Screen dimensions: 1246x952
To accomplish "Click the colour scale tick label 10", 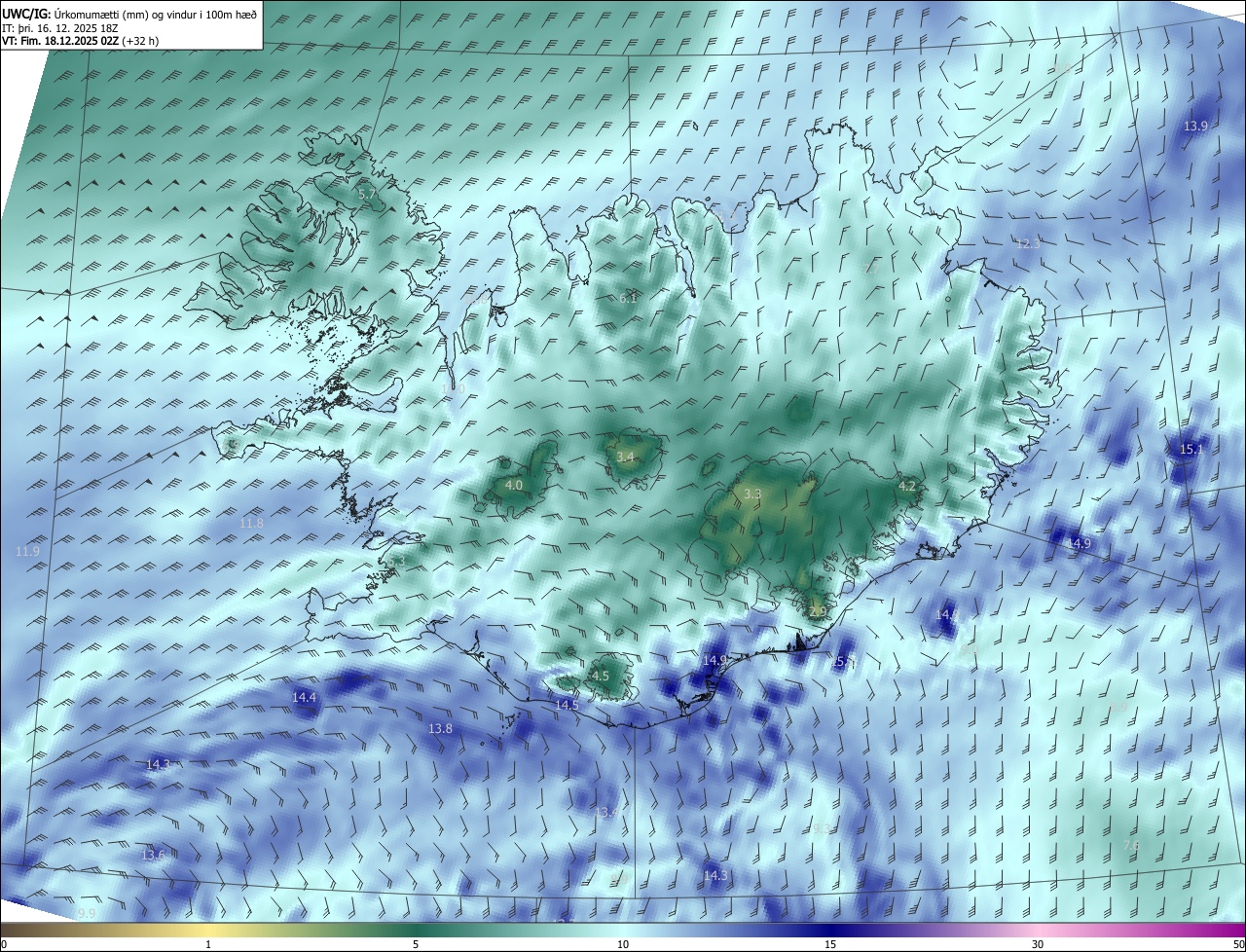I will tap(623, 944).
